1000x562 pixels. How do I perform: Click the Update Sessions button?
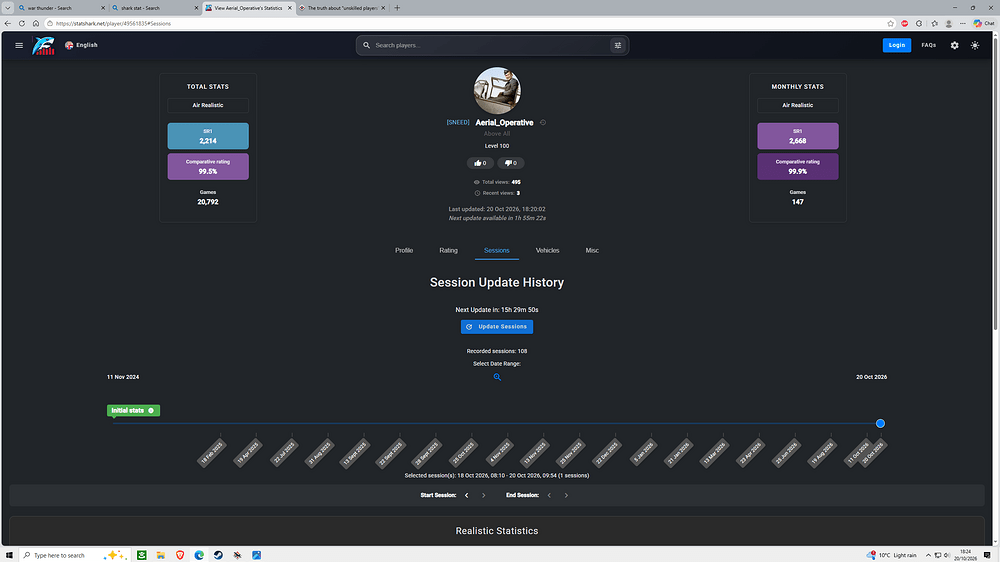tap(497, 327)
